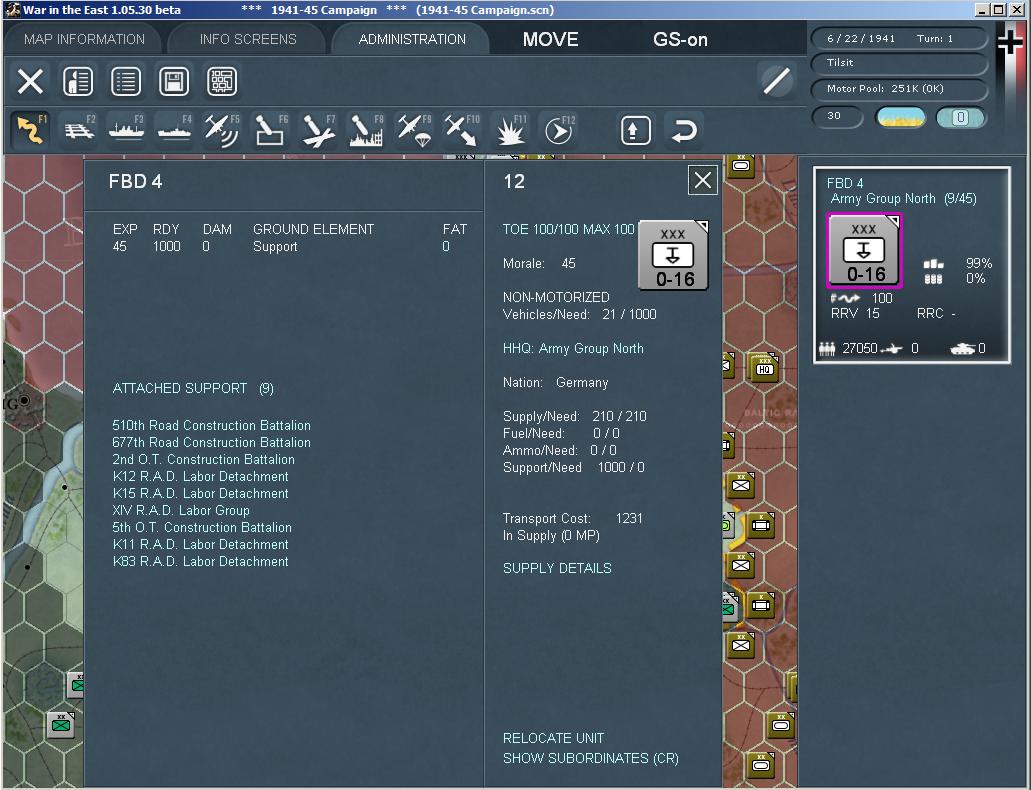Switch to the ADMINISTRATION tab

[412, 39]
